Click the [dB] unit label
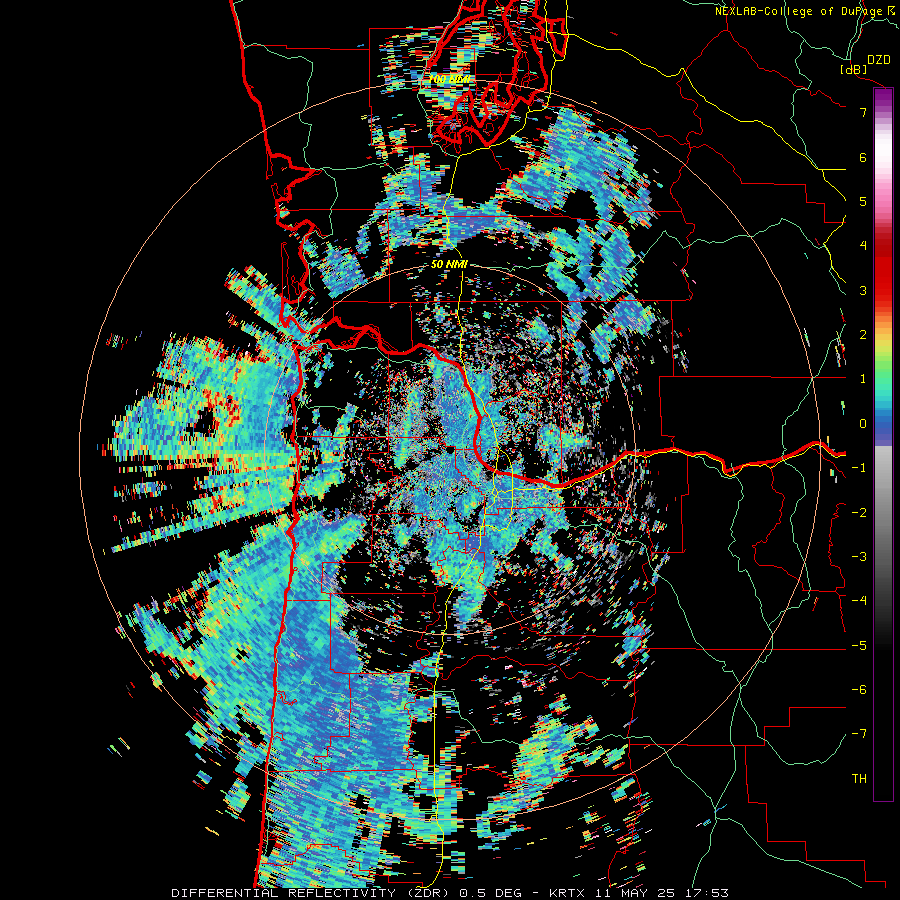Screen dimensions: 900x900 [854, 69]
